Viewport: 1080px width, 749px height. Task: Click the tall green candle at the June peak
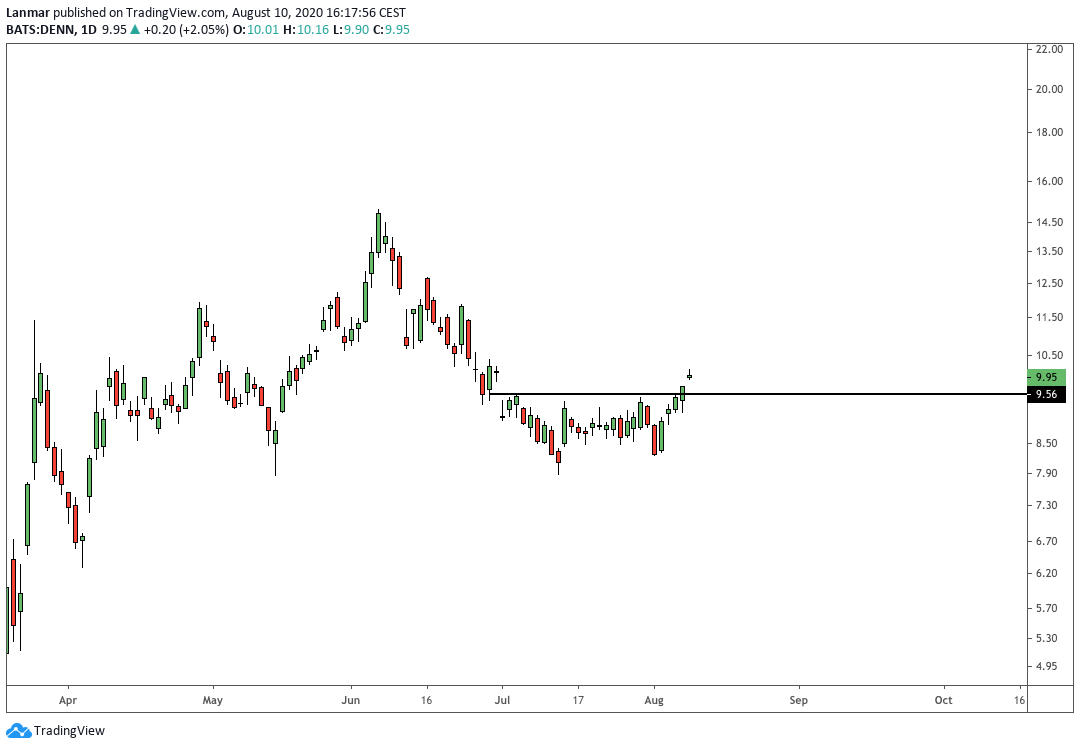click(378, 232)
